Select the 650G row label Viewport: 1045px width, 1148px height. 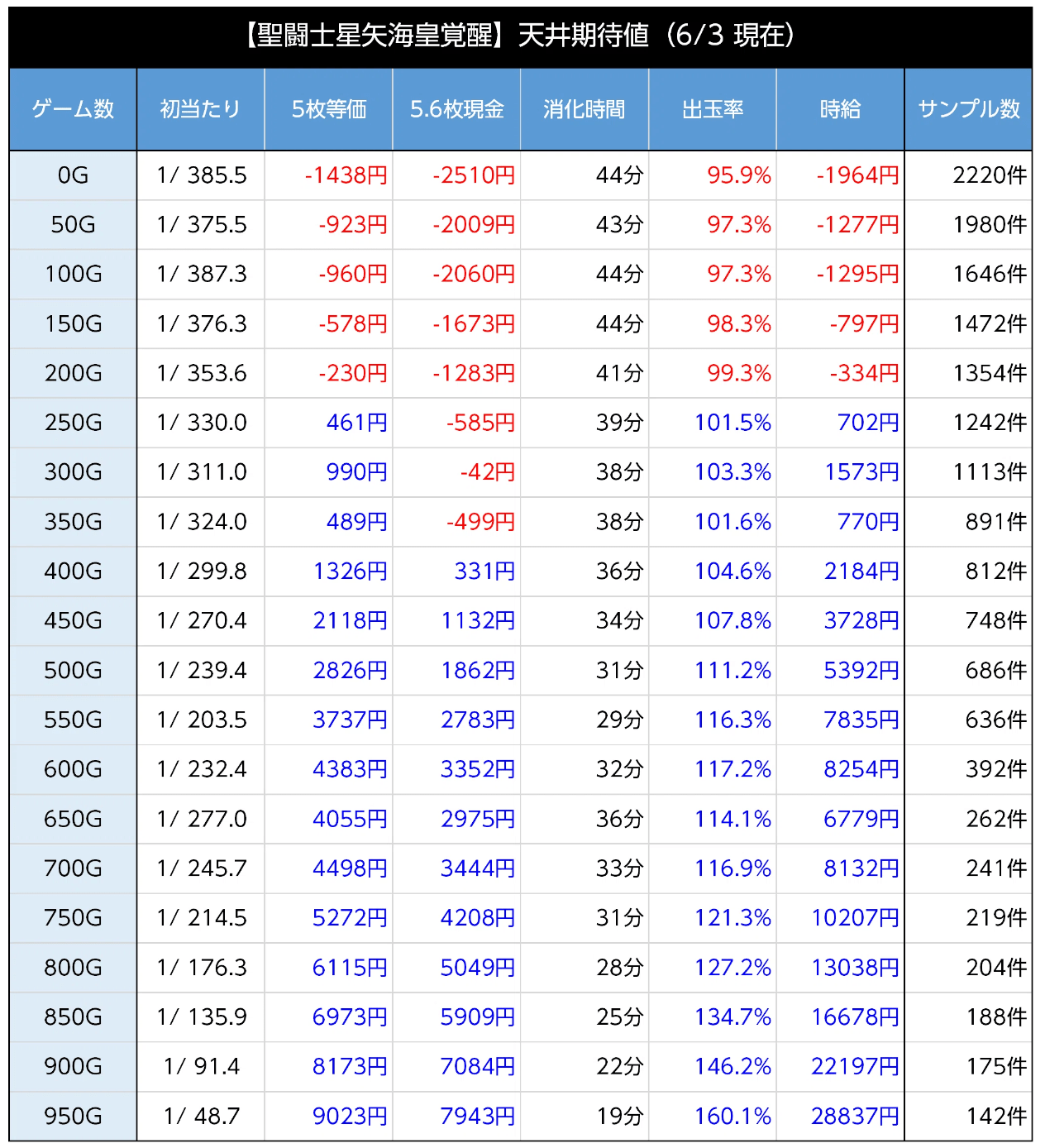(x=73, y=819)
